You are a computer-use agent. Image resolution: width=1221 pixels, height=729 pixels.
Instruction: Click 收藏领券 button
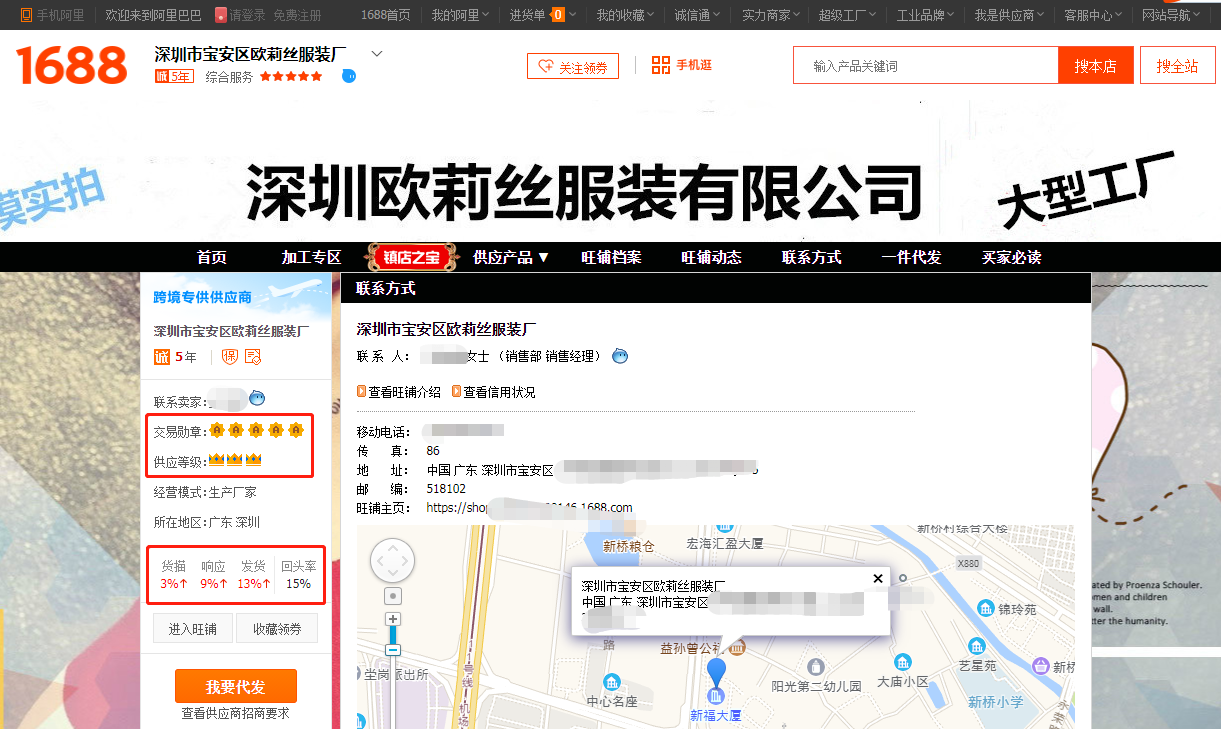(278, 628)
